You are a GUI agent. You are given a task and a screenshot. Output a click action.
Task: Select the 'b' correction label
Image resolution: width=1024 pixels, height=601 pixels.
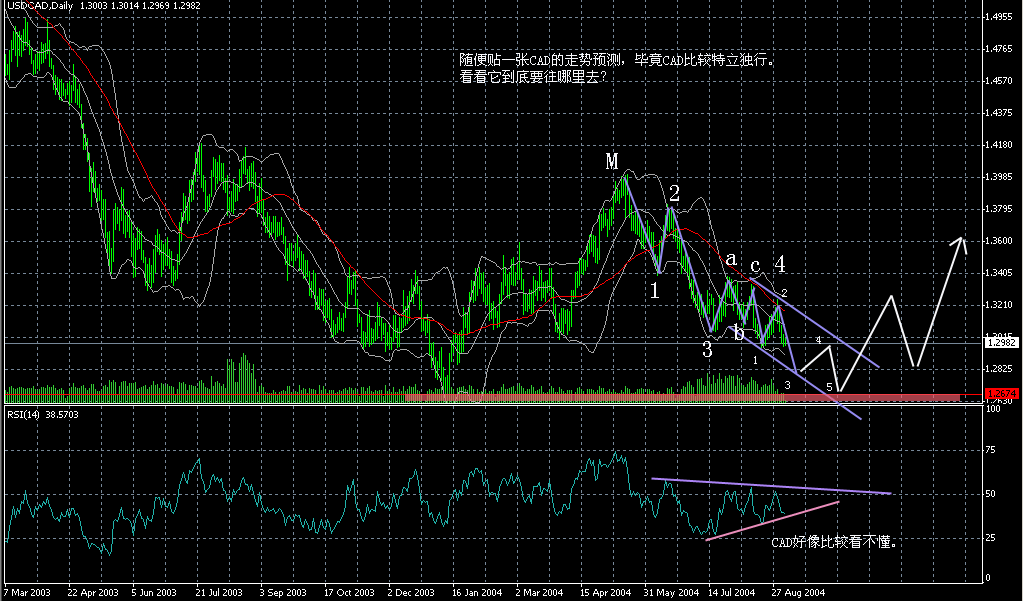coord(738,332)
